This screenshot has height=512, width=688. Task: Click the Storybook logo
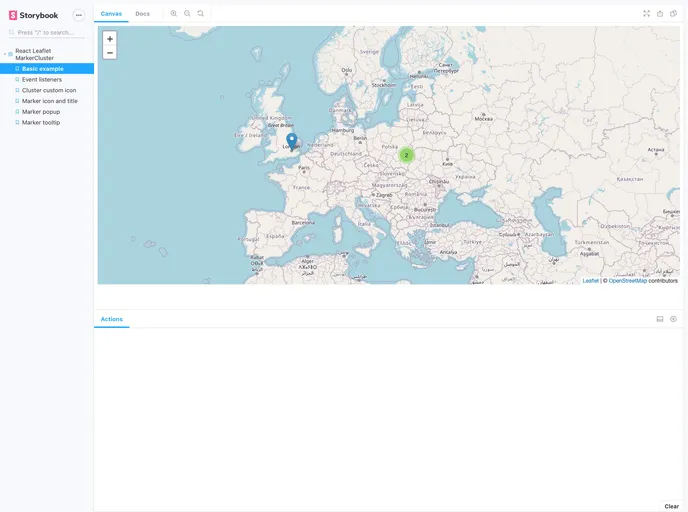pyautogui.click(x=33, y=15)
